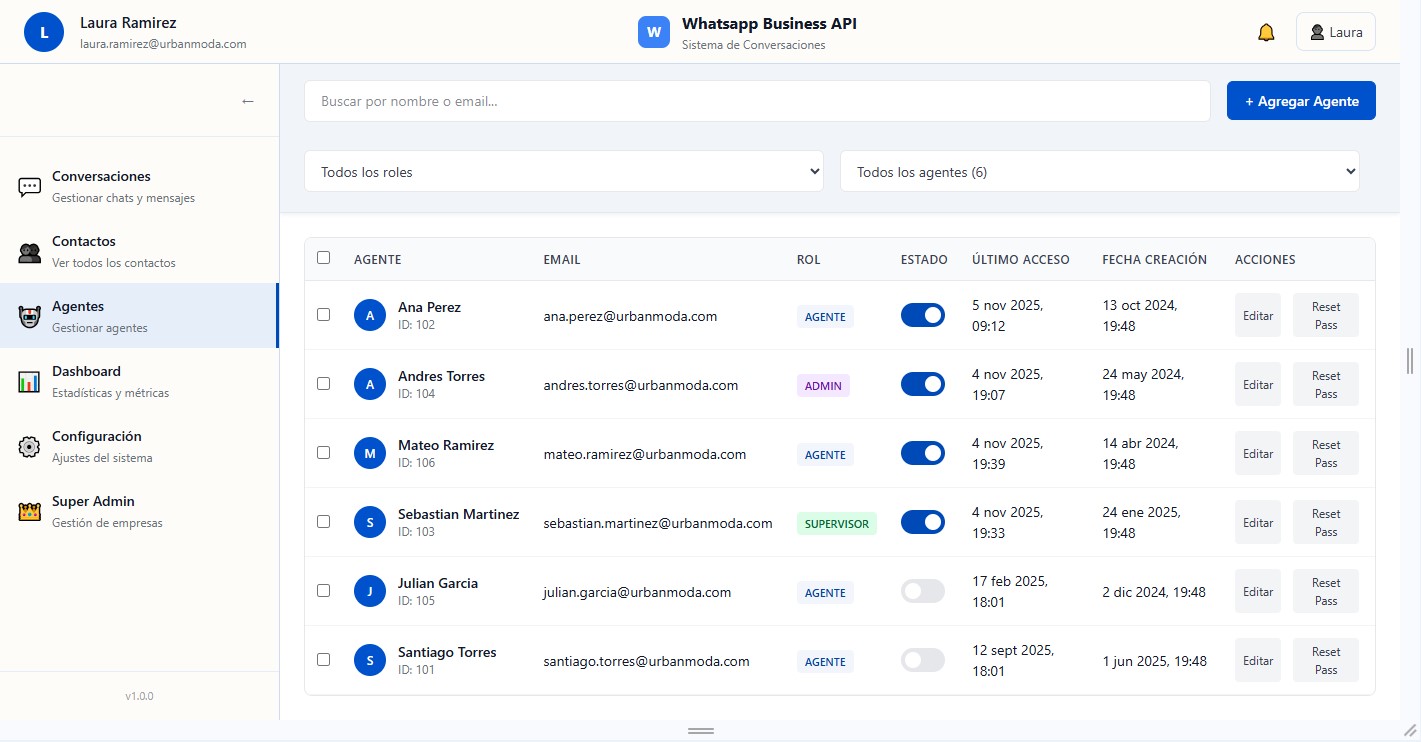Screen dimensions: 1421x742
Task: Click Andres Torres's avatar circle
Action: [370, 385]
